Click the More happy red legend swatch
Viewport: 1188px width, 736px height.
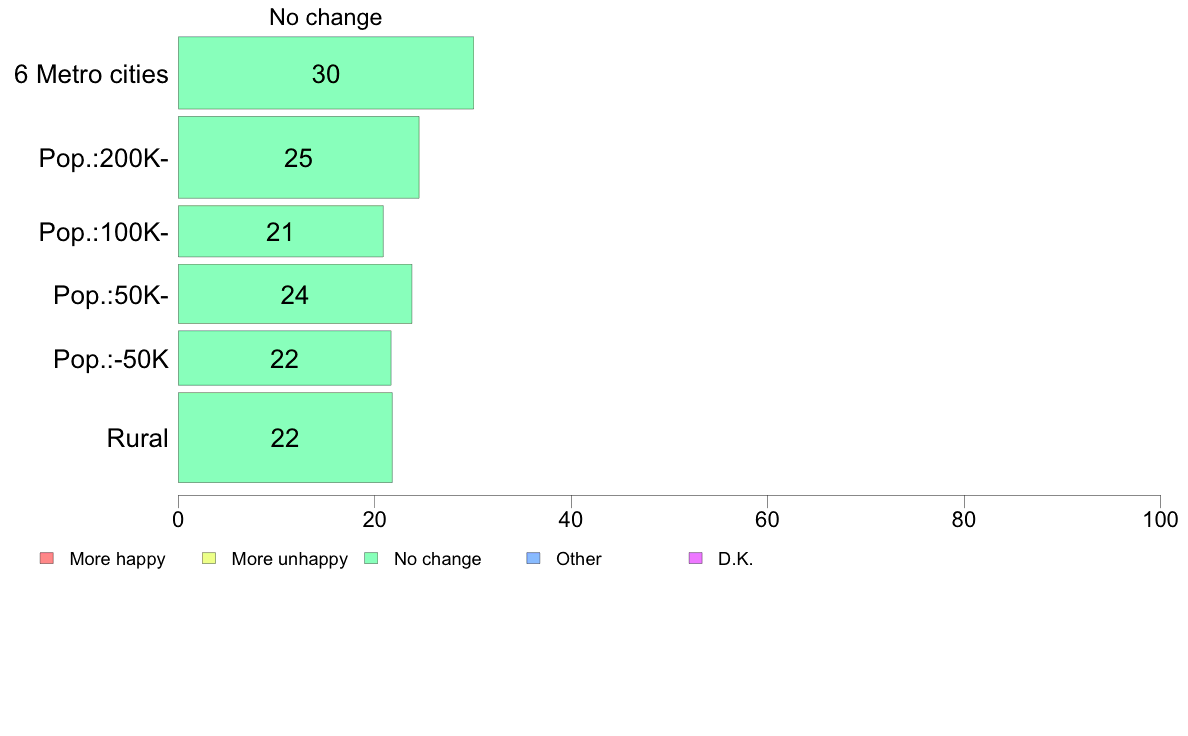(x=47, y=559)
